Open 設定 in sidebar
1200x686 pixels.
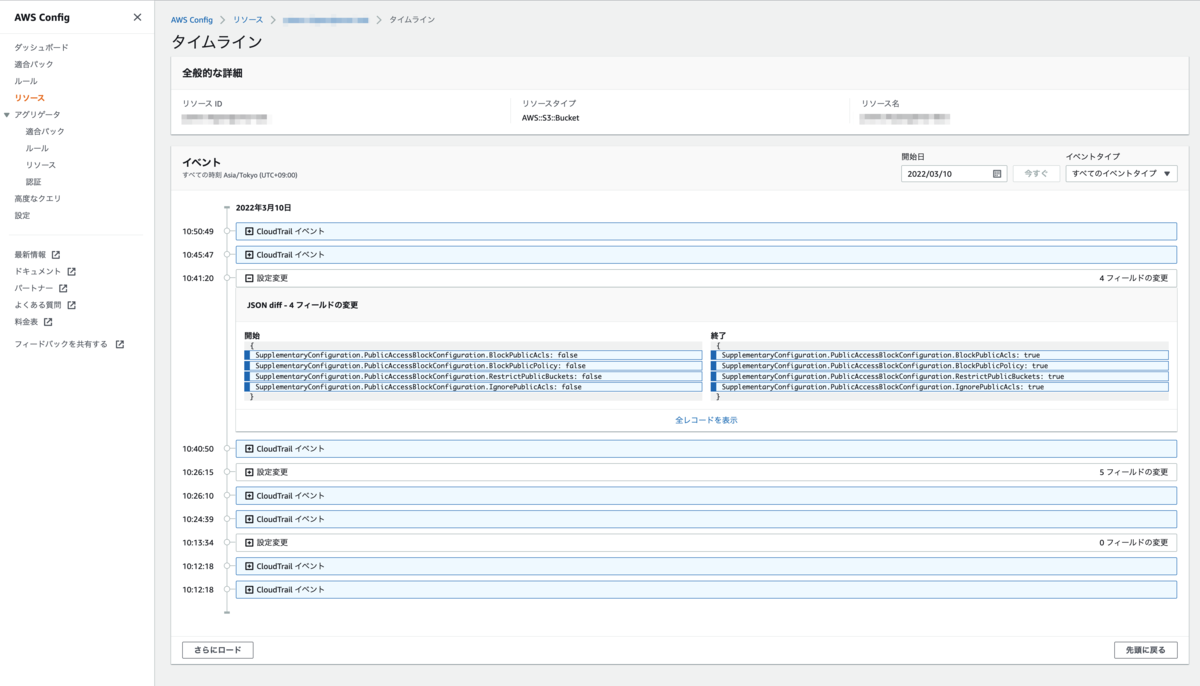(x=22, y=215)
